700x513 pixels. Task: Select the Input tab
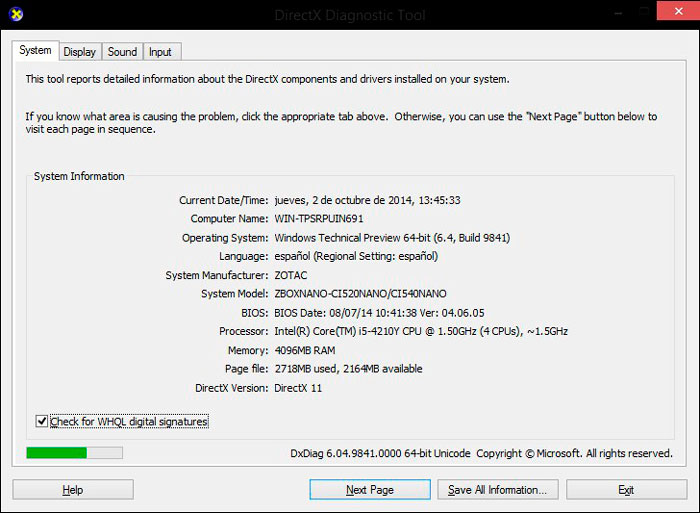(160, 52)
